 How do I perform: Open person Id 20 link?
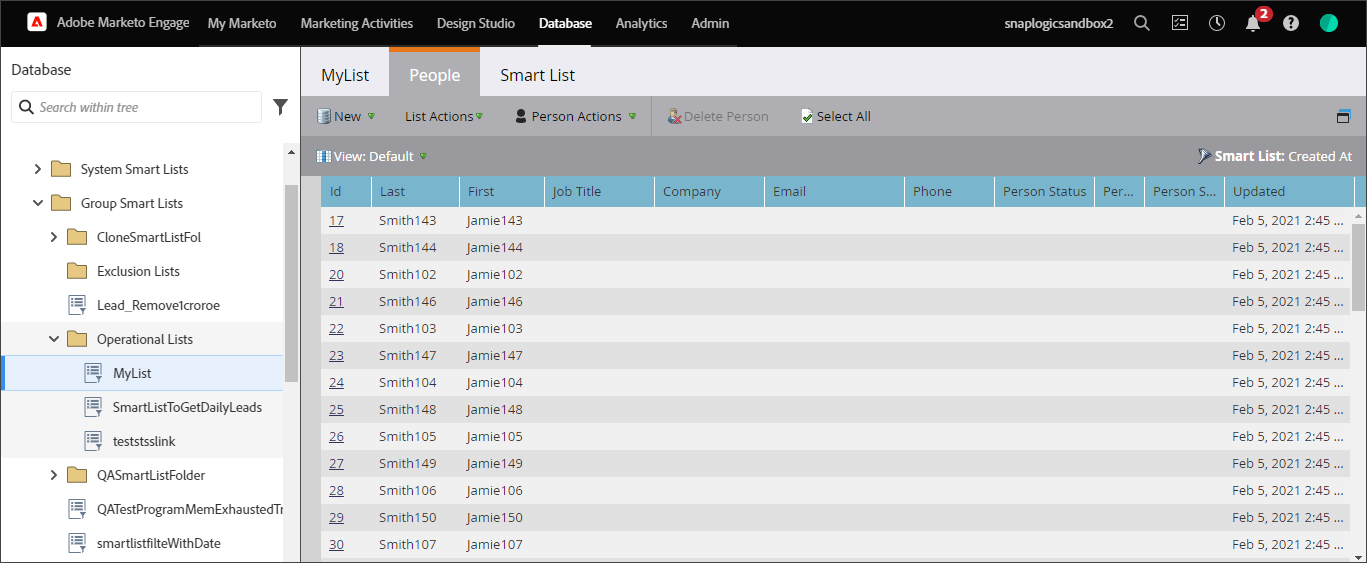pyautogui.click(x=336, y=274)
